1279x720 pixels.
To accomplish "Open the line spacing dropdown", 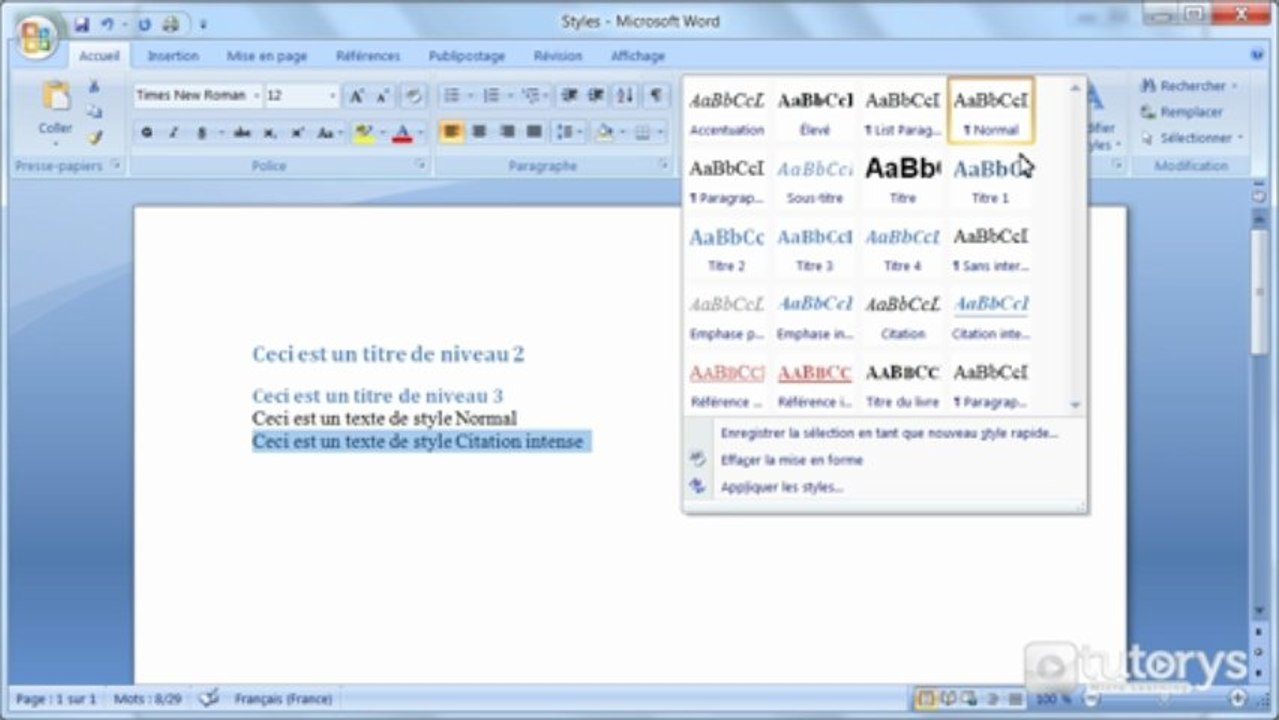I will 570,132.
